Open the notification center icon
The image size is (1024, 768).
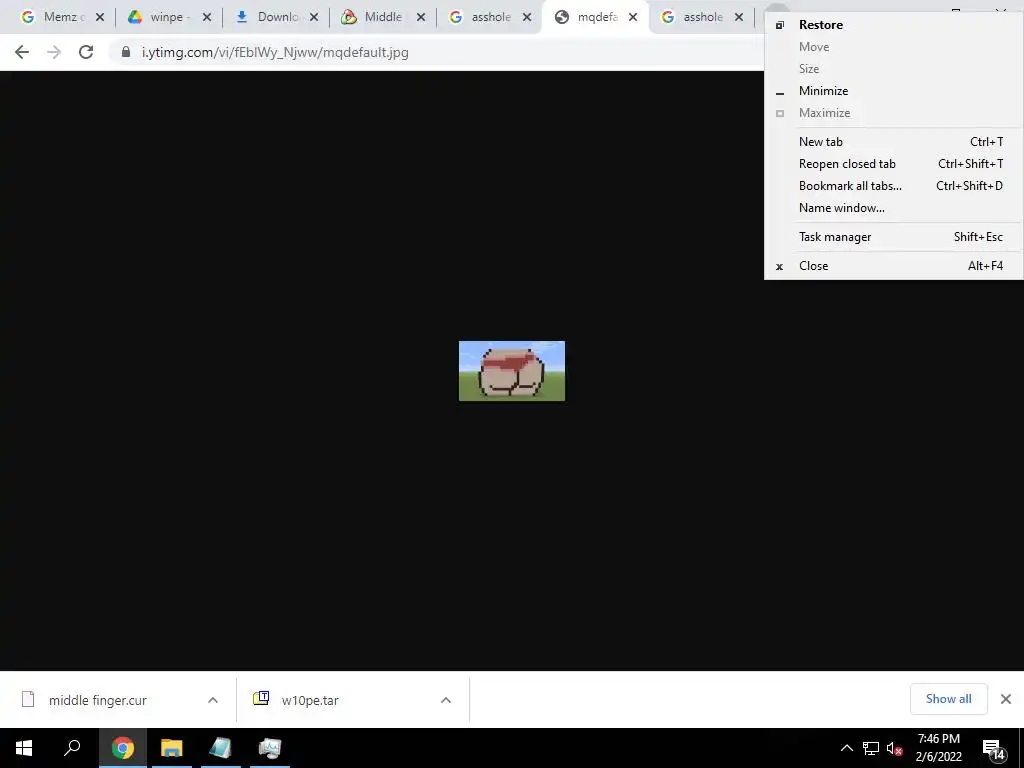993,750
